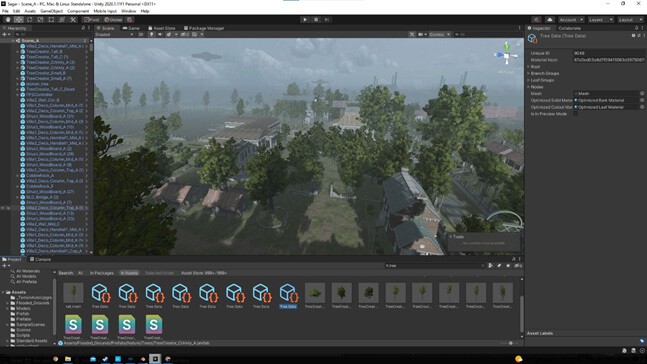Lock the Inspector panel with lock icon
This screenshot has height=364, width=647.
click(x=636, y=28)
